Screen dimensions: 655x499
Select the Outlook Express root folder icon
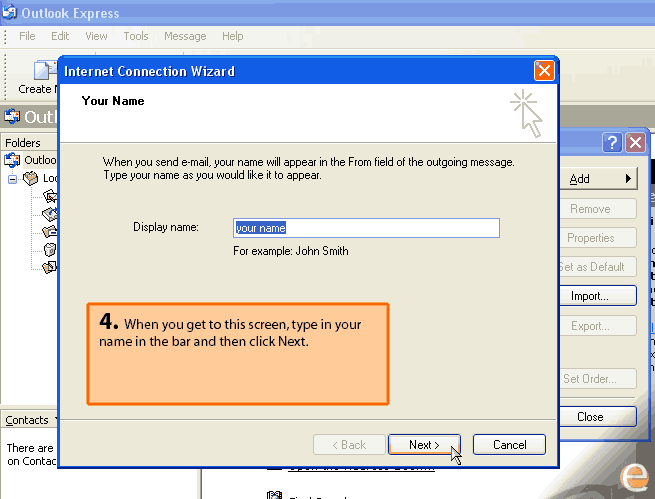tap(14, 160)
